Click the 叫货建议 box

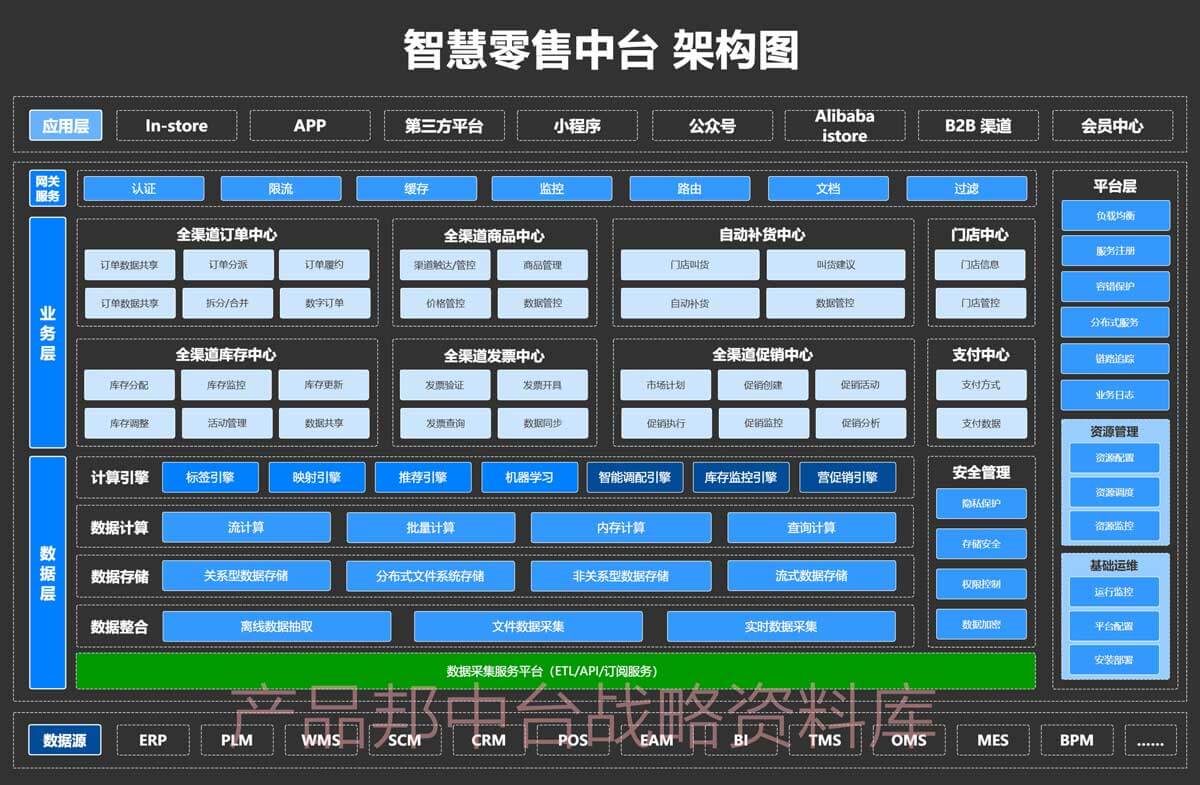click(x=835, y=265)
